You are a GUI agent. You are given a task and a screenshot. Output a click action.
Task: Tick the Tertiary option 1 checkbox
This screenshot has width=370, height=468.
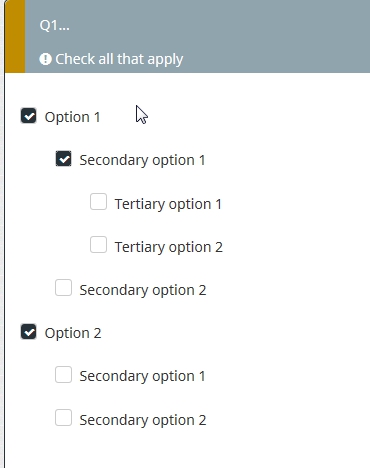(98, 202)
